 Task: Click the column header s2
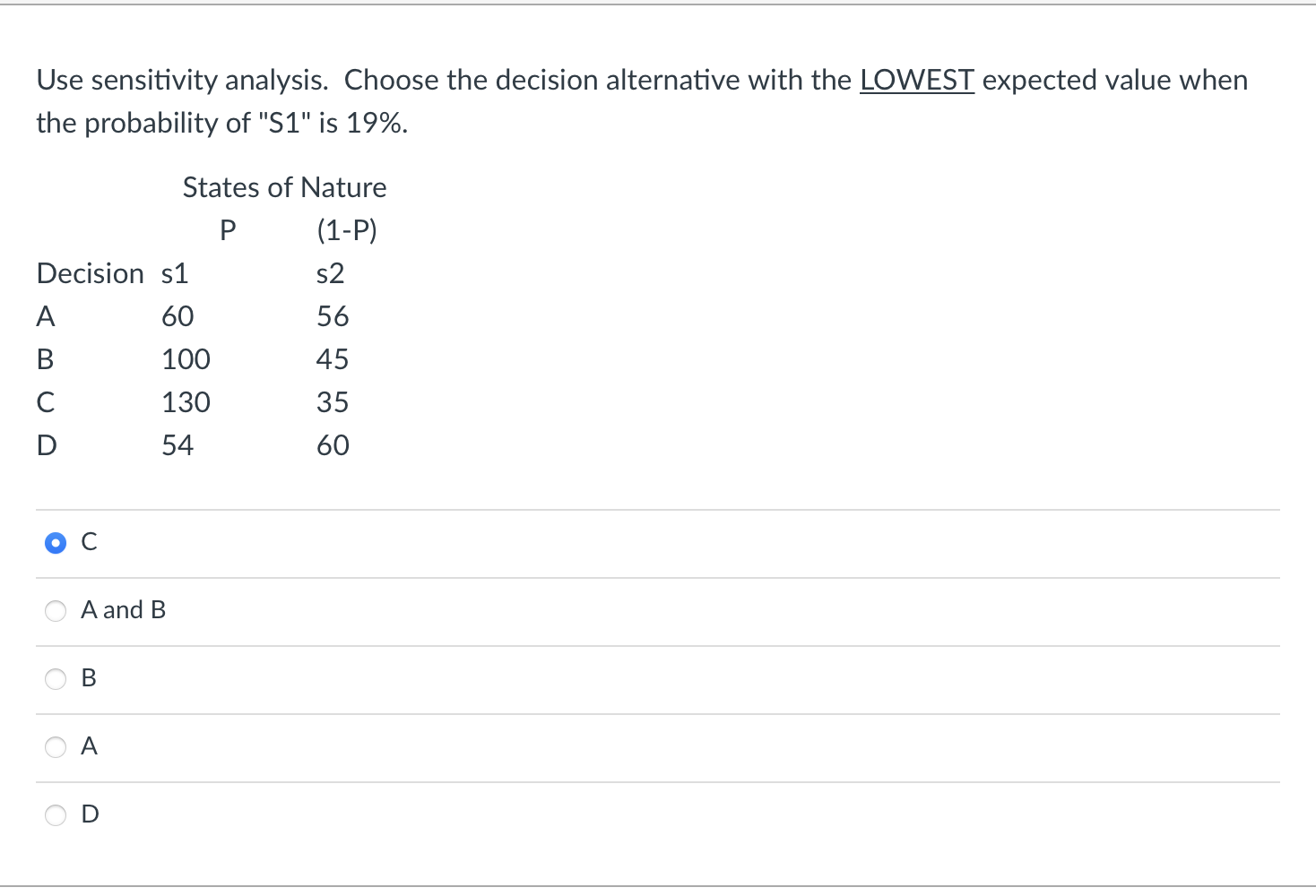click(332, 273)
